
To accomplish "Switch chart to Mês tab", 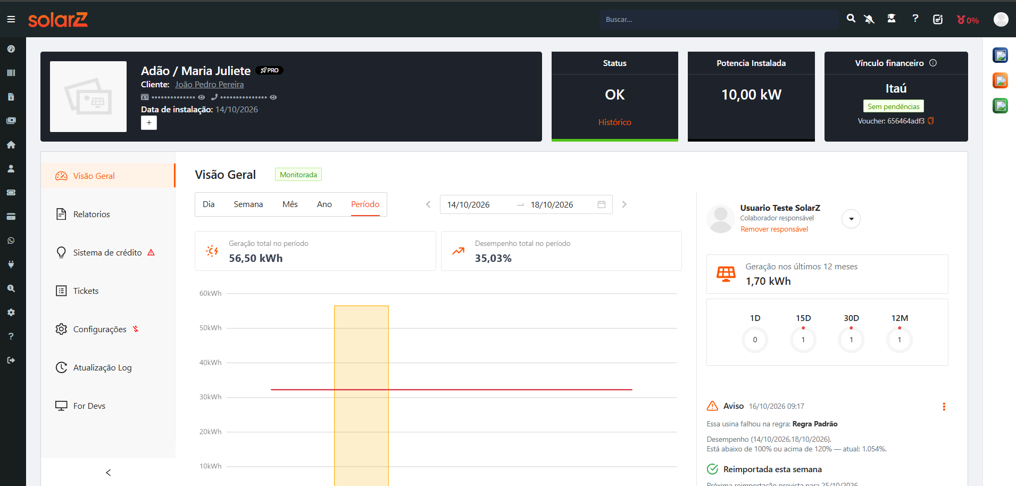I will coord(290,204).
